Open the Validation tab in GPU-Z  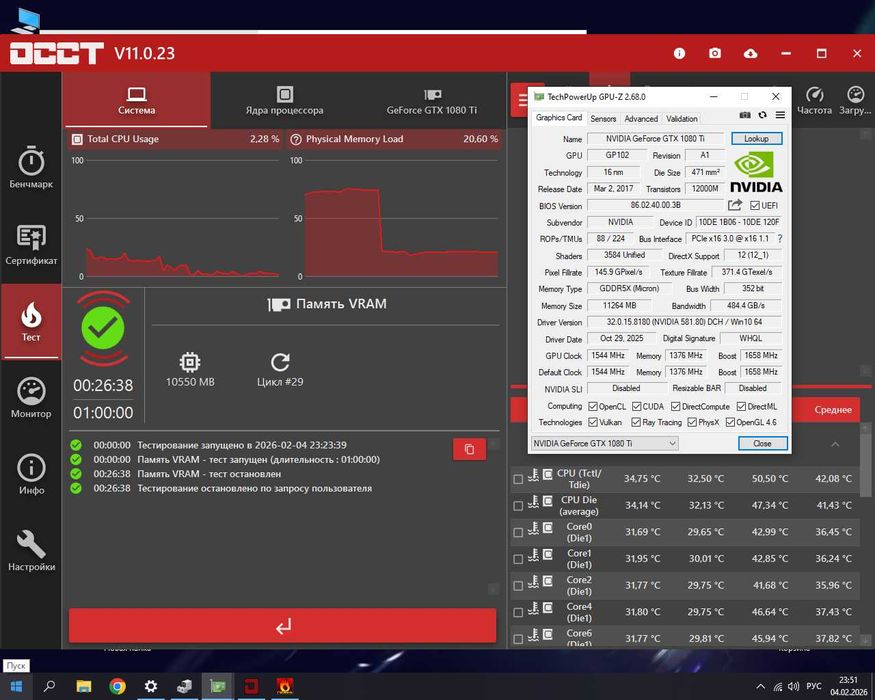[x=682, y=119]
